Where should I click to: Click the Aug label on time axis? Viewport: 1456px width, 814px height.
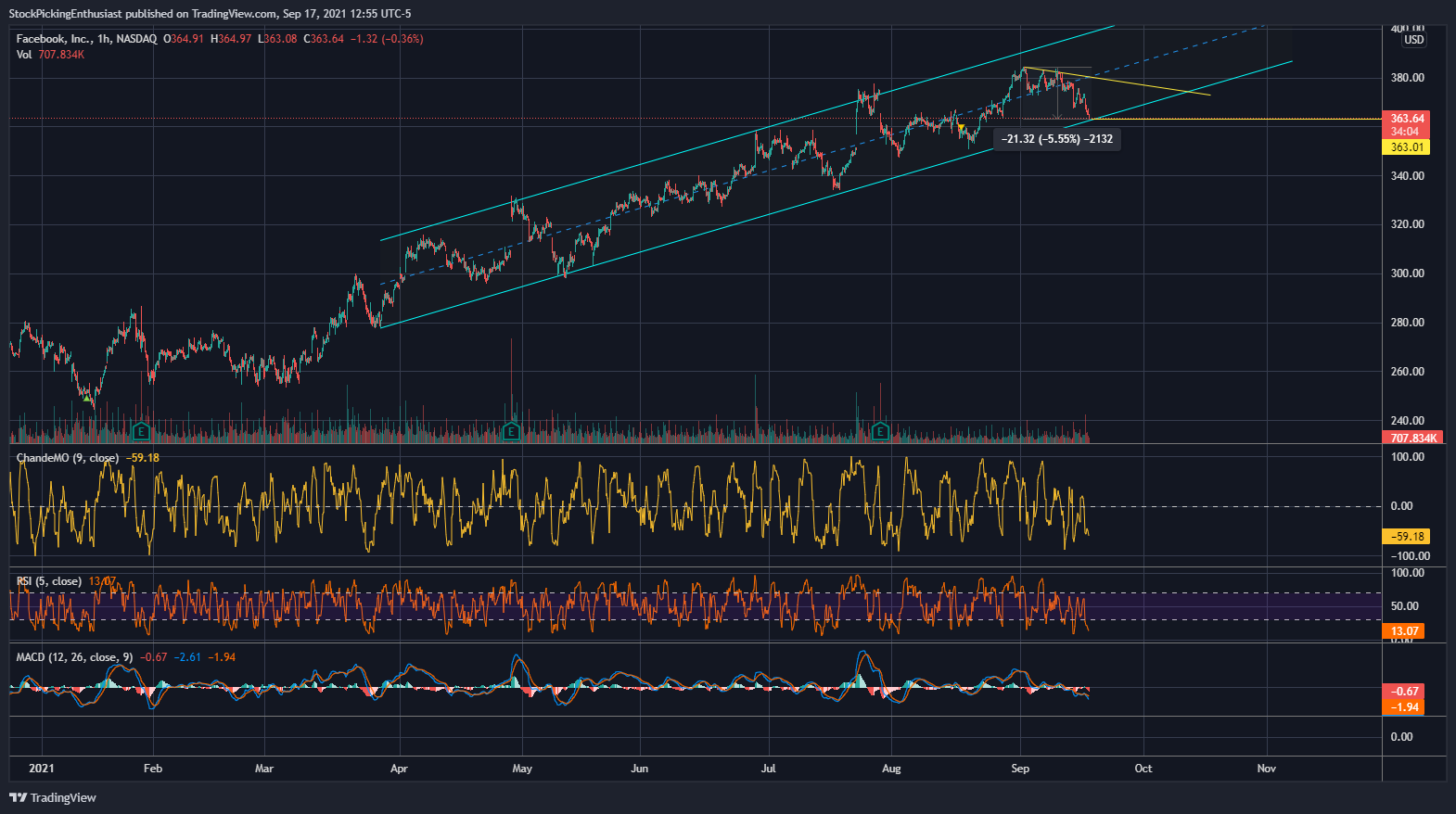(891, 769)
